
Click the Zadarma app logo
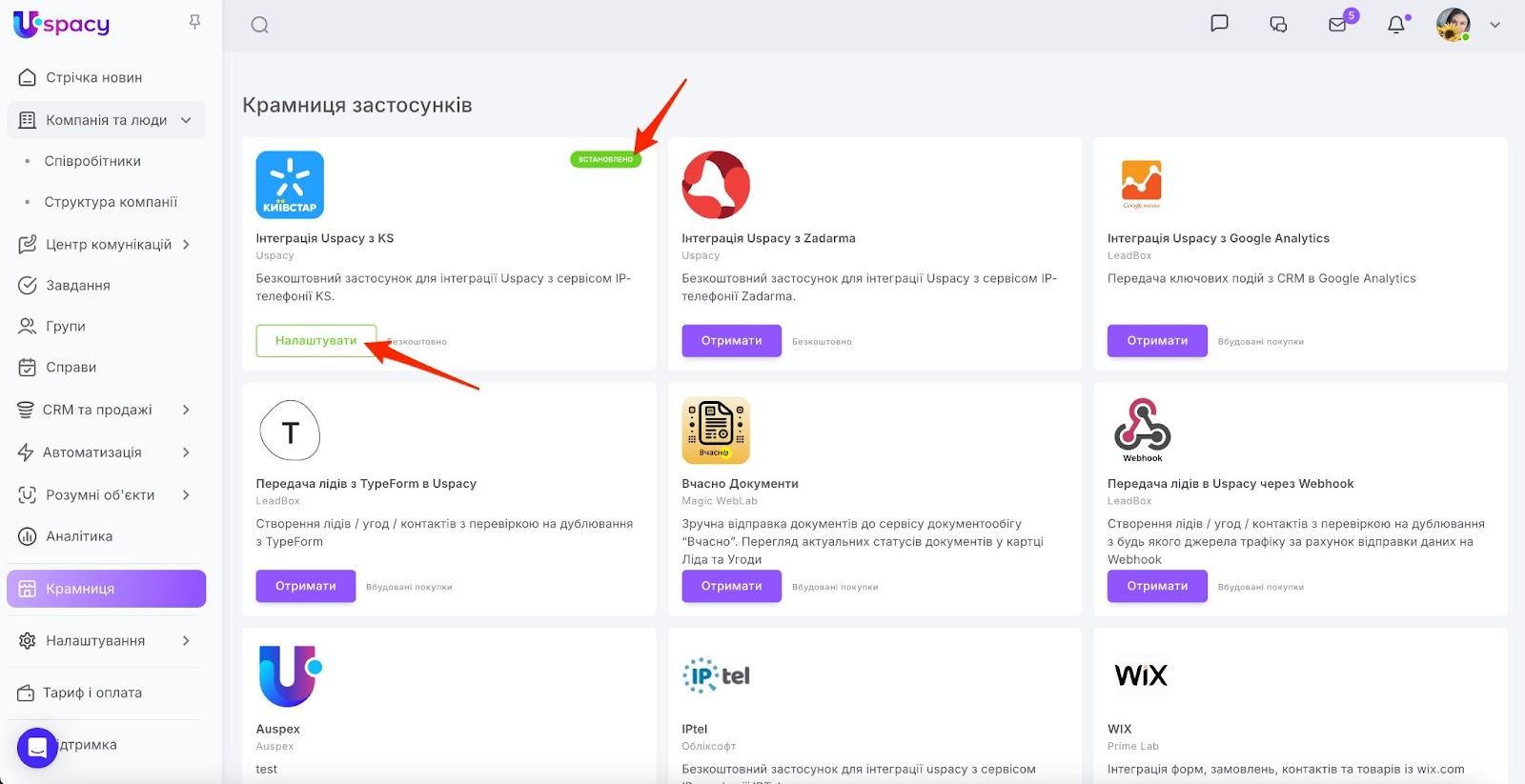point(716,185)
